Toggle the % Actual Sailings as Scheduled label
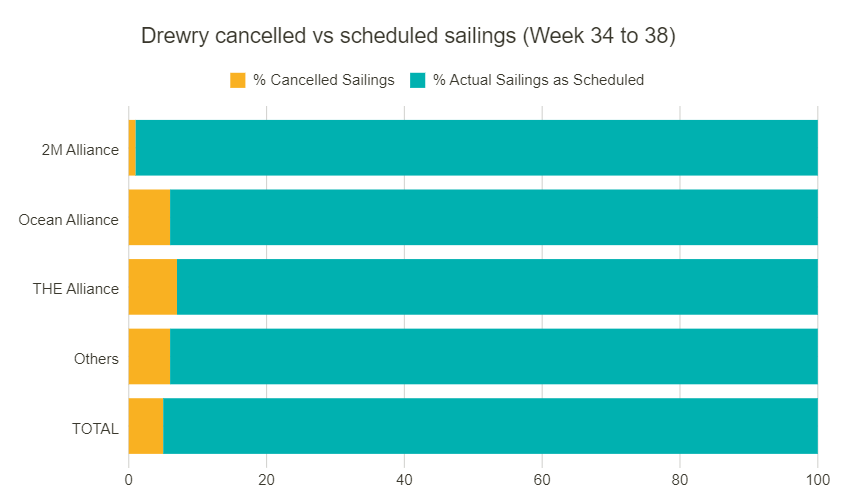 pos(538,80)
